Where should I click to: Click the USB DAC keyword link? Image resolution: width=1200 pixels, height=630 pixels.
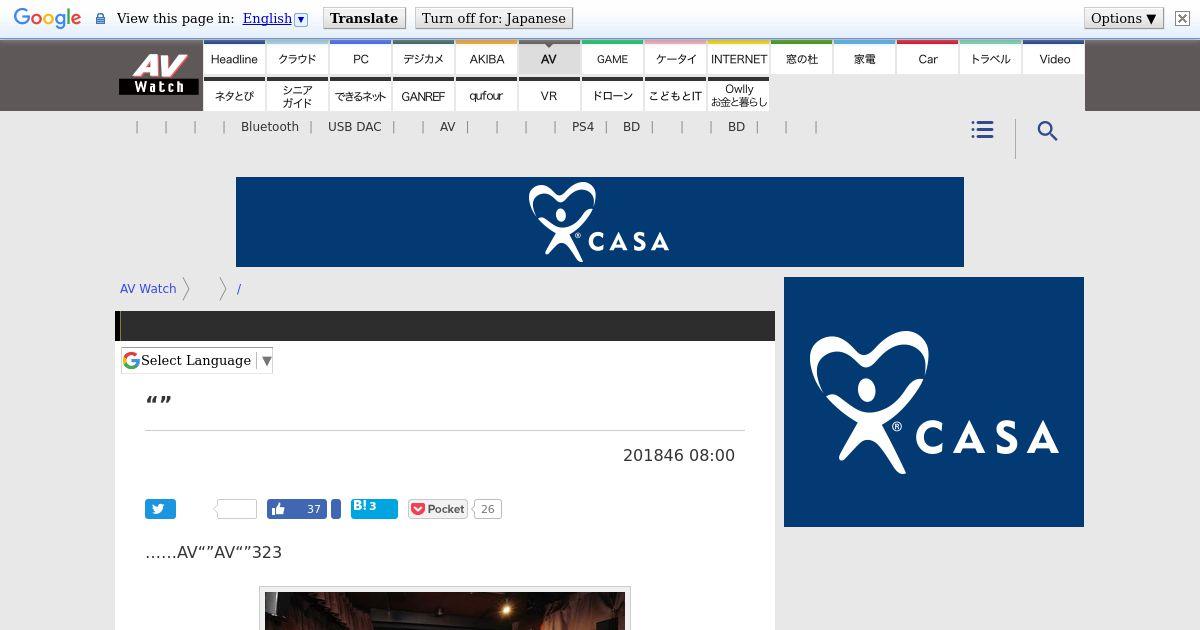point(354,127)
